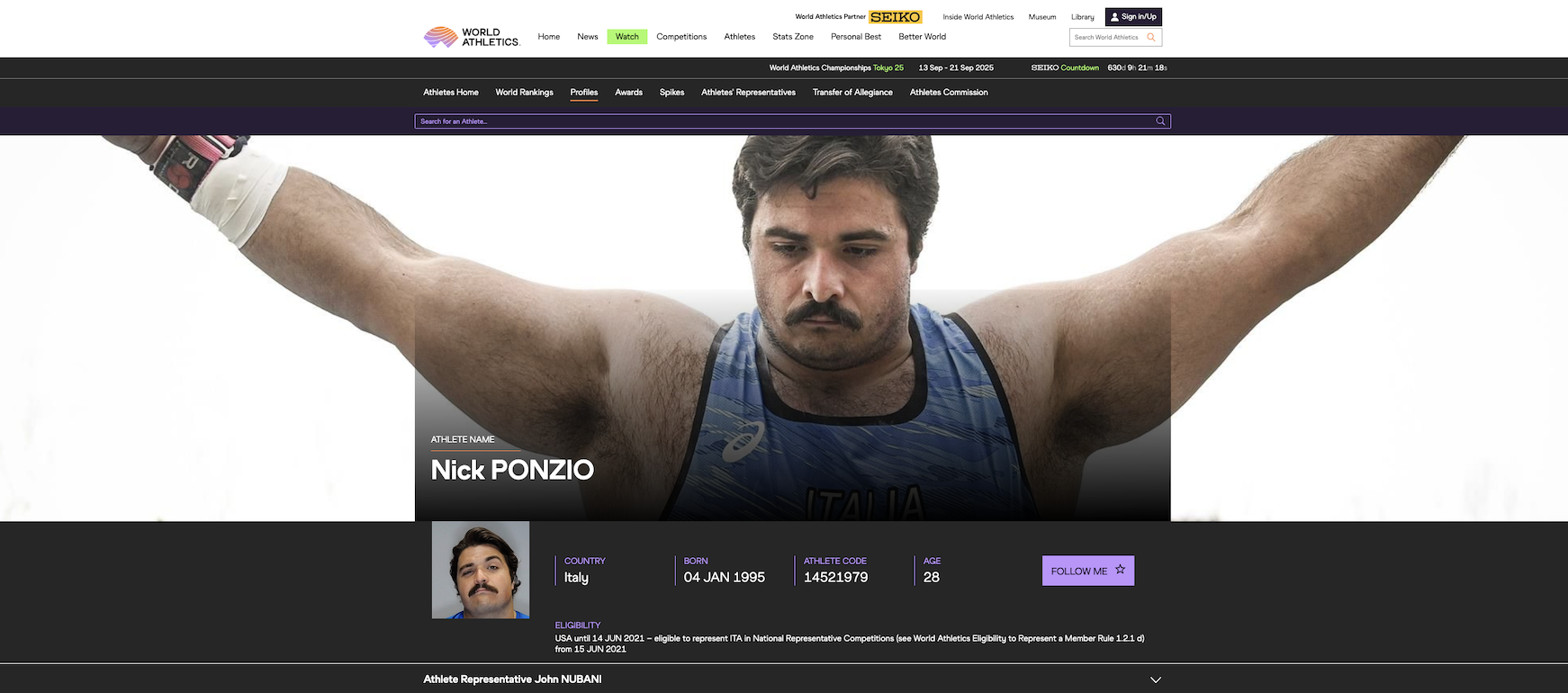The height and width of the screenshot is (693, 1568).
Task: Click the star icon on Follow Me
Action: [x=1120, y=570]
